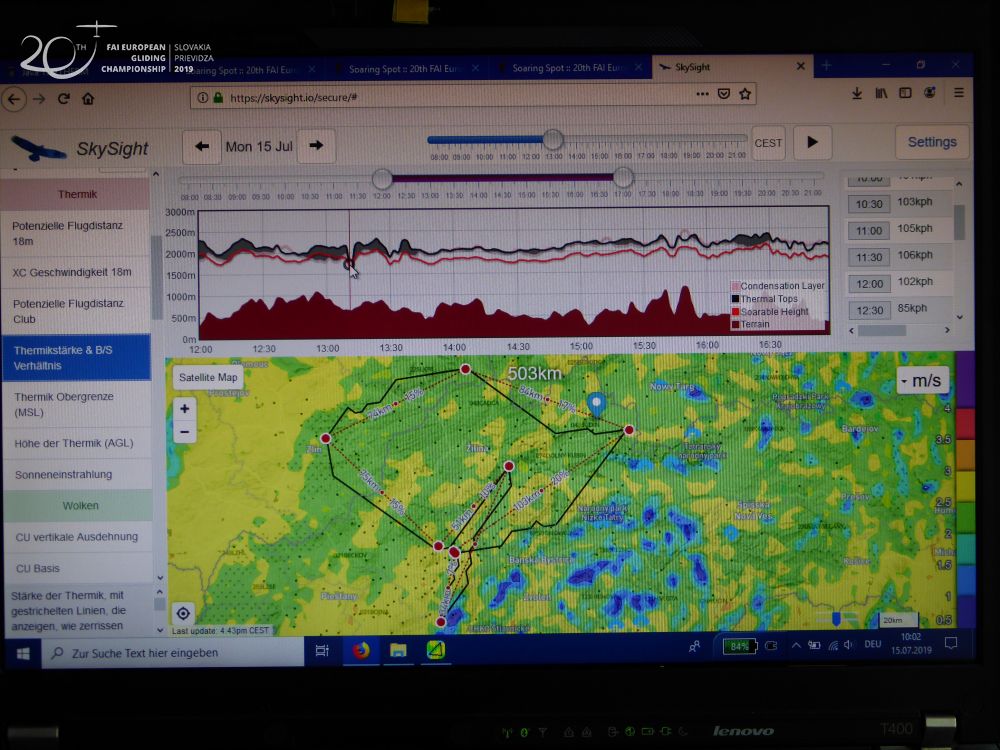Switch to Satellite Map view
The image size is (1000, 750).
click(208, 378)
